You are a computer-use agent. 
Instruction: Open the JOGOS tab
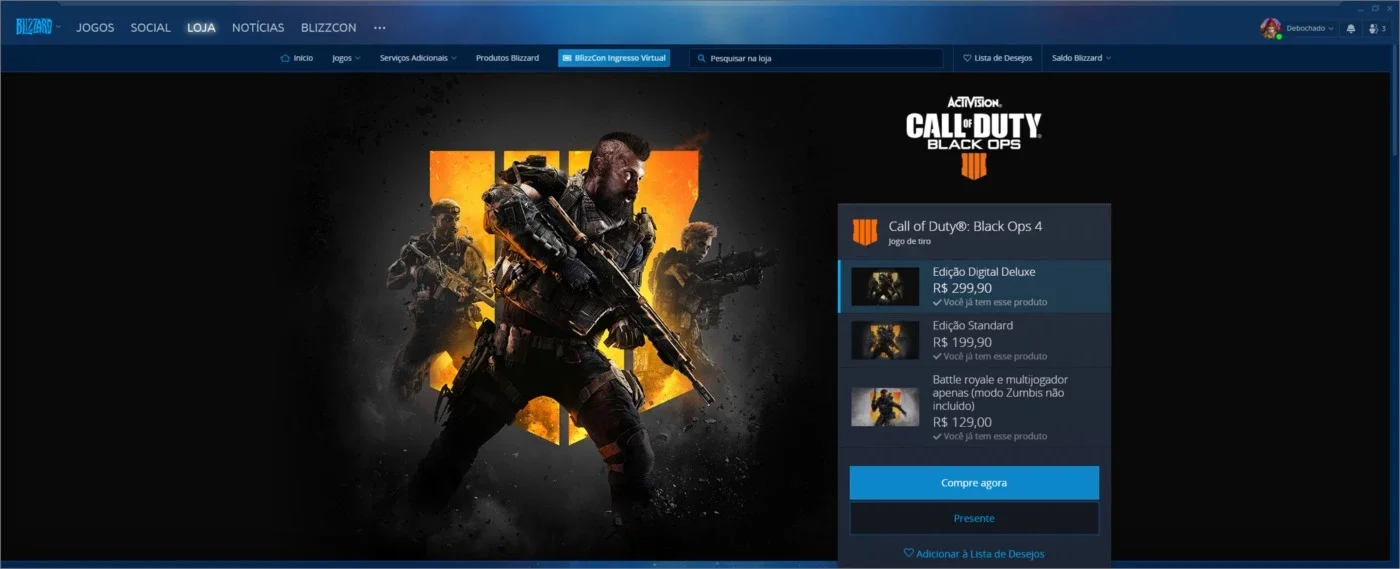tap(95, 28)
